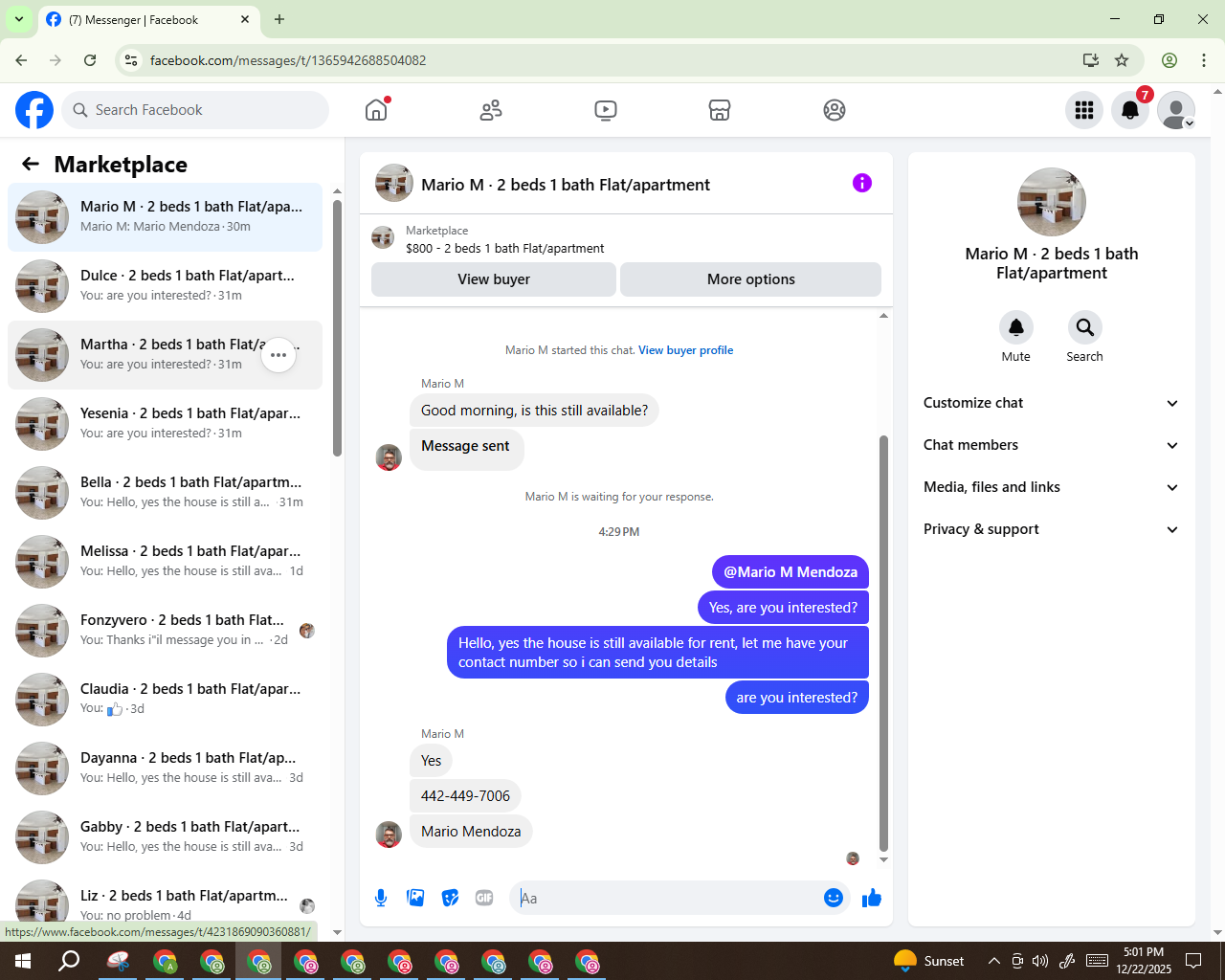Click the Facebook logo
The height and width of the screenshot is (980, 1225).
(x=34, y=110)
